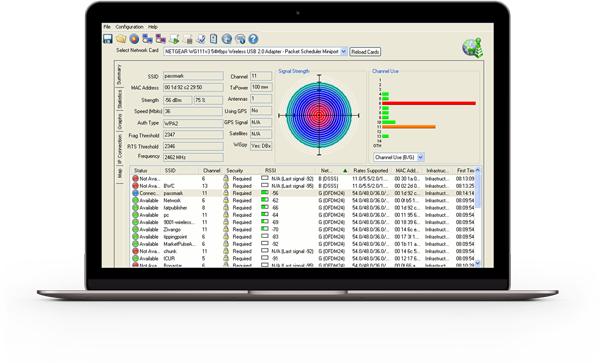Screen dimensions: 600x363
Task: Click the padlock icon in the fatpublisher row
Action: (x=226, y=207)
